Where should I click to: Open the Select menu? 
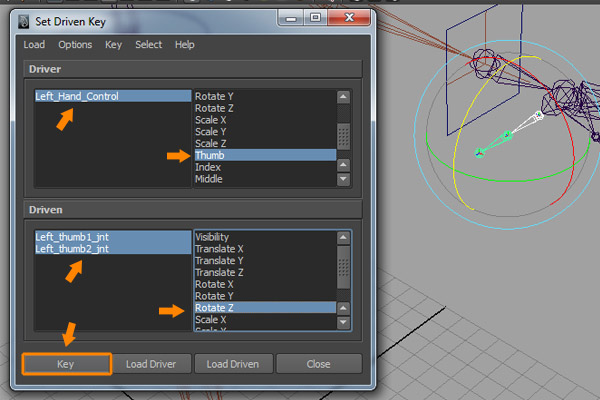coord(148,45)
